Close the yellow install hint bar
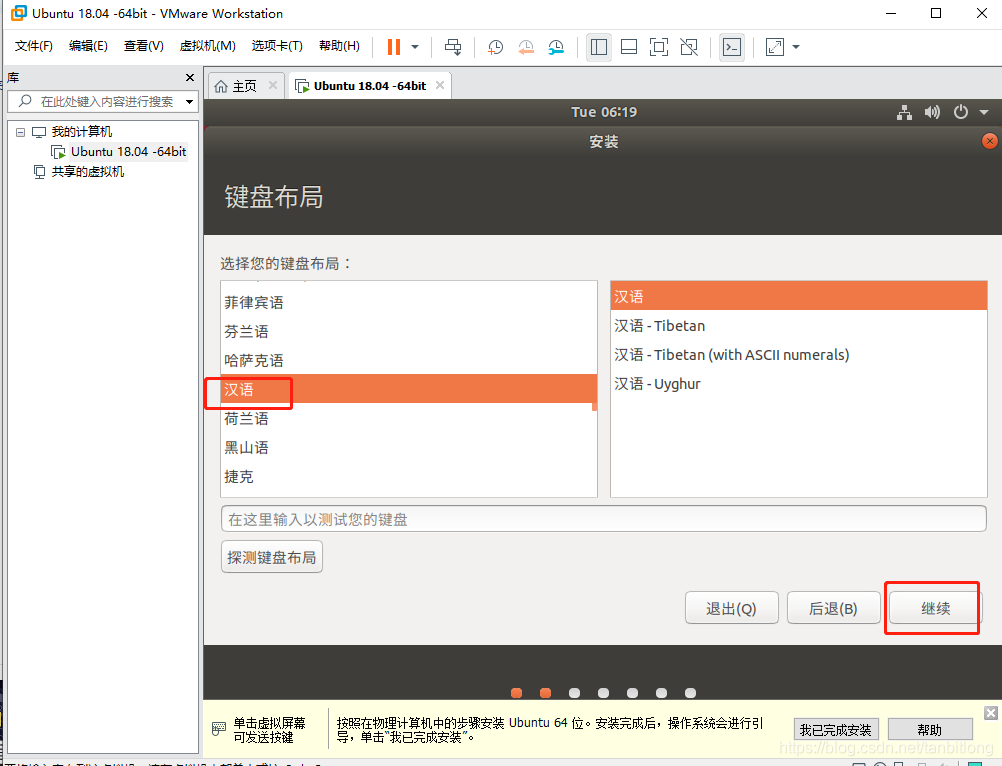This screenshot has height=766, width=1002. (x=990, y=713)
